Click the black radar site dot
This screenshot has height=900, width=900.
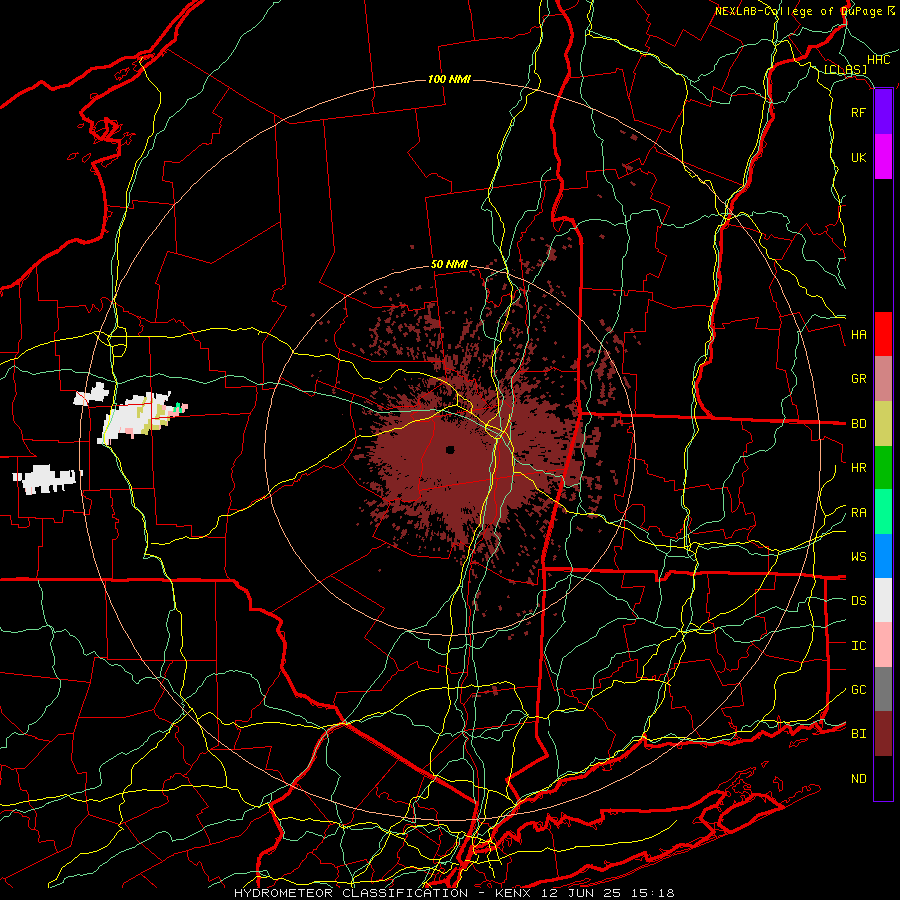point(450,449)
